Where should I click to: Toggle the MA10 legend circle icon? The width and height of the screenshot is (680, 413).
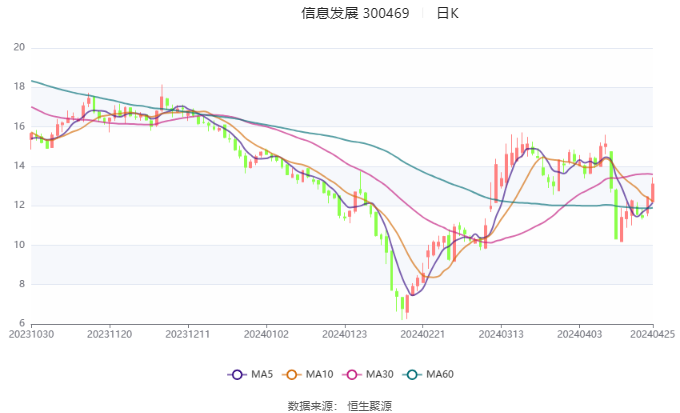291,375
